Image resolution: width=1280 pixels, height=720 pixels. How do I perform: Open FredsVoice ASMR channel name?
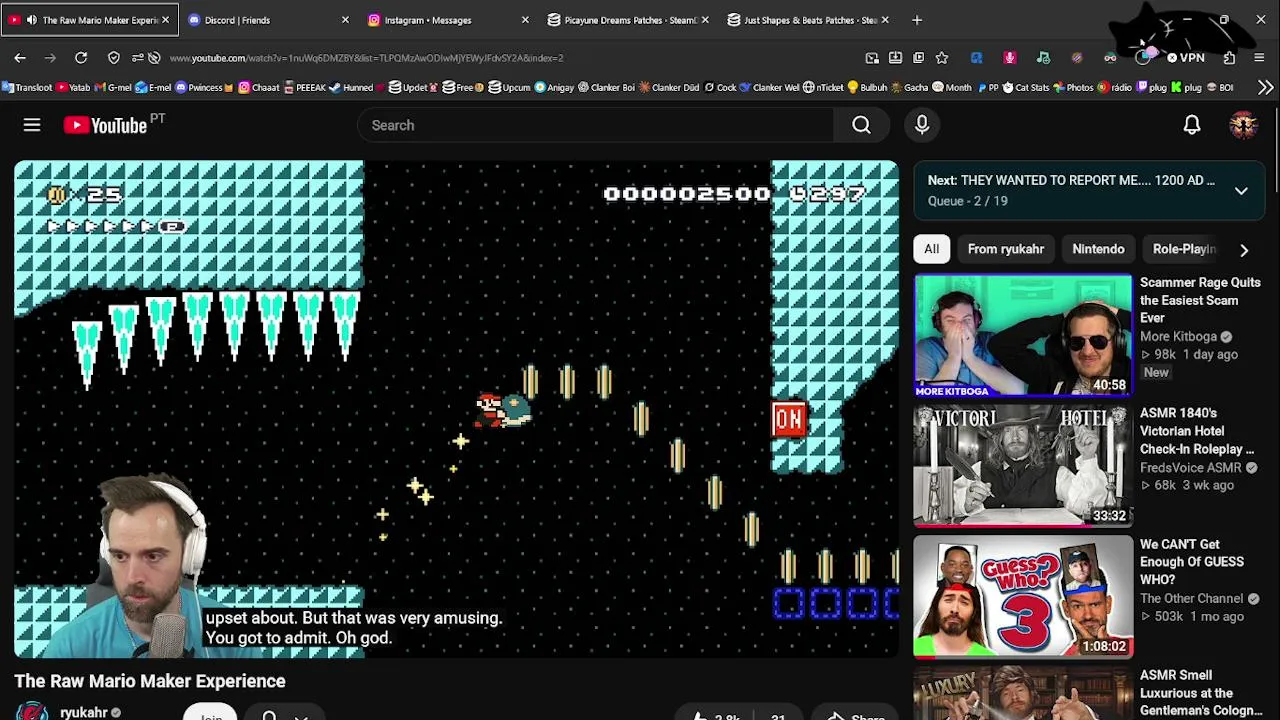coord(1191,468)
